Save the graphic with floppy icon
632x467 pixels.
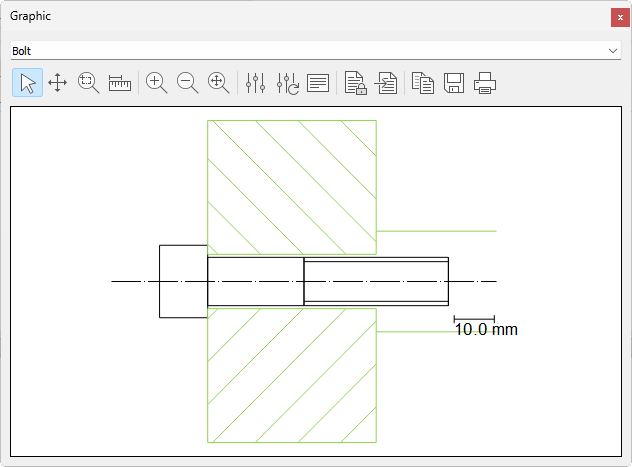(454, 83)
